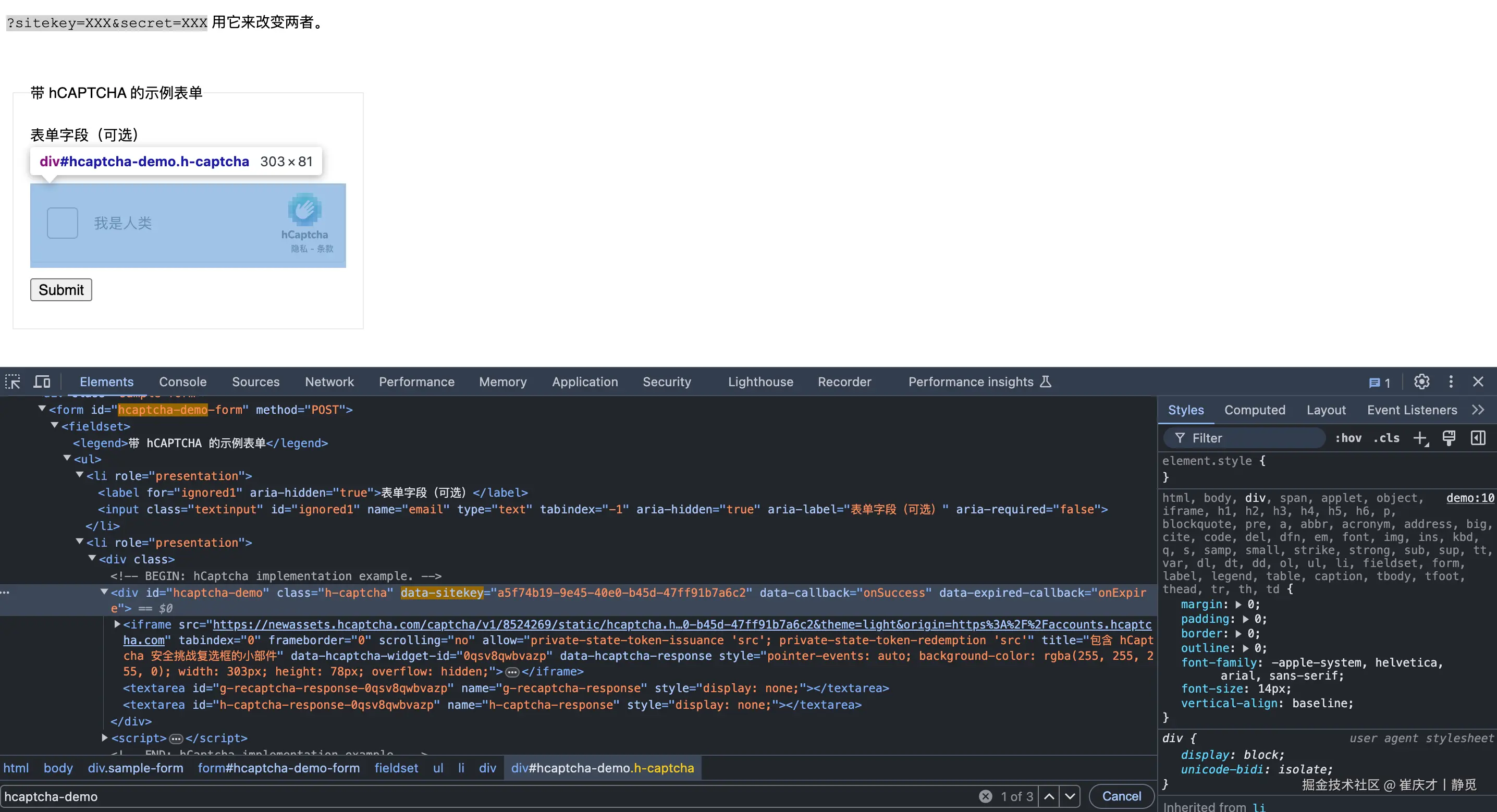1497x812 pixels.
Task: Show more Styles pane tabs chevron
Action: click(1478, 410)
